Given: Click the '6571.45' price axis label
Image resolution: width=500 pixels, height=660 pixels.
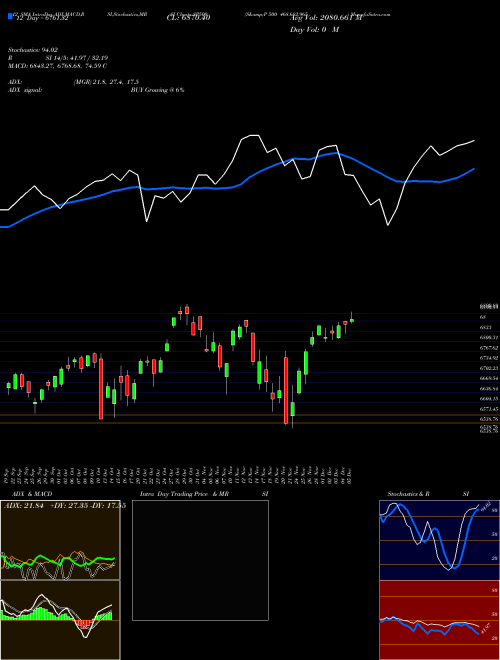Looking at the screenshot, I should (489, 409).
